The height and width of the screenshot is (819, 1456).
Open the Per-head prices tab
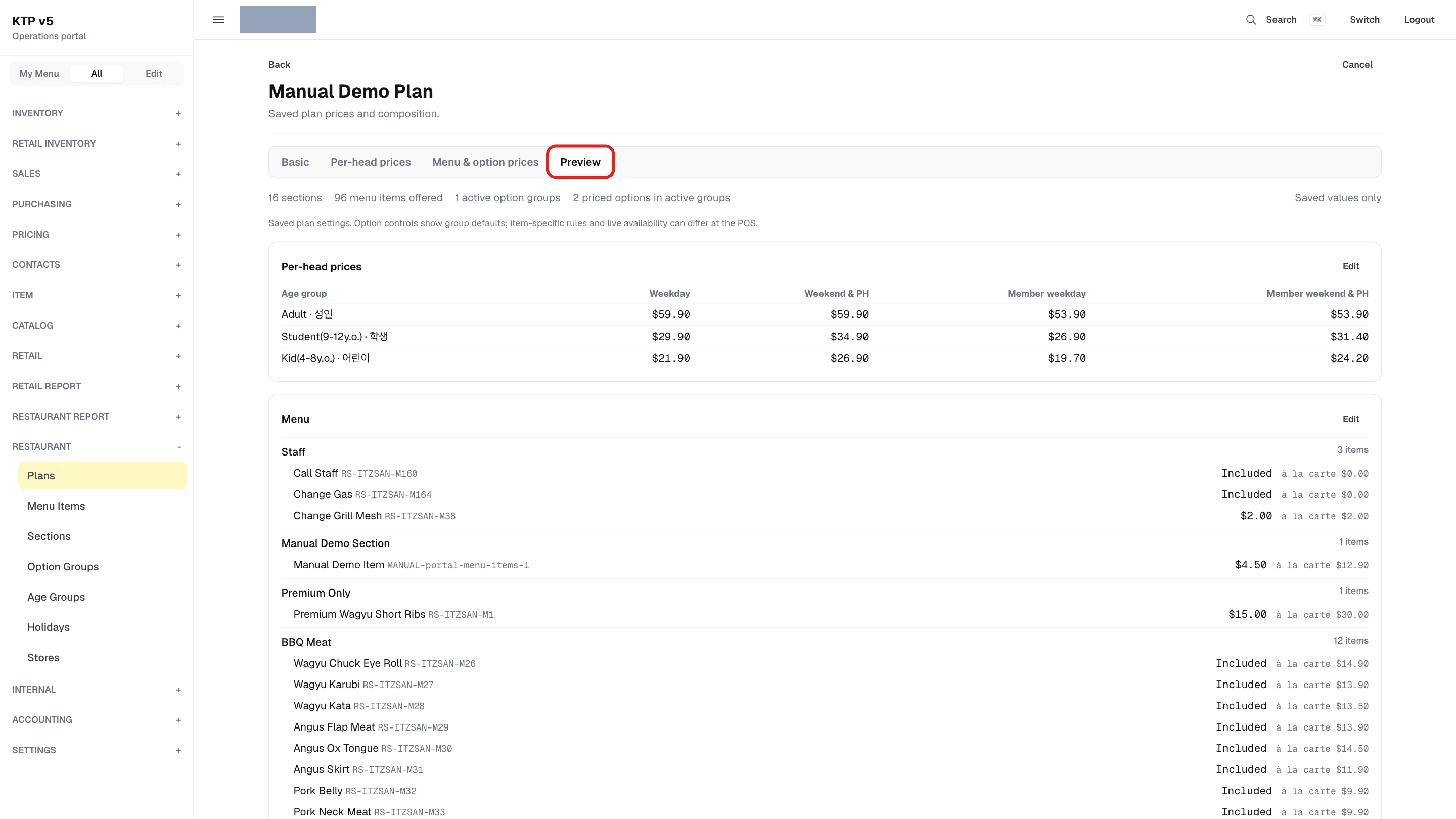point(371,162)
